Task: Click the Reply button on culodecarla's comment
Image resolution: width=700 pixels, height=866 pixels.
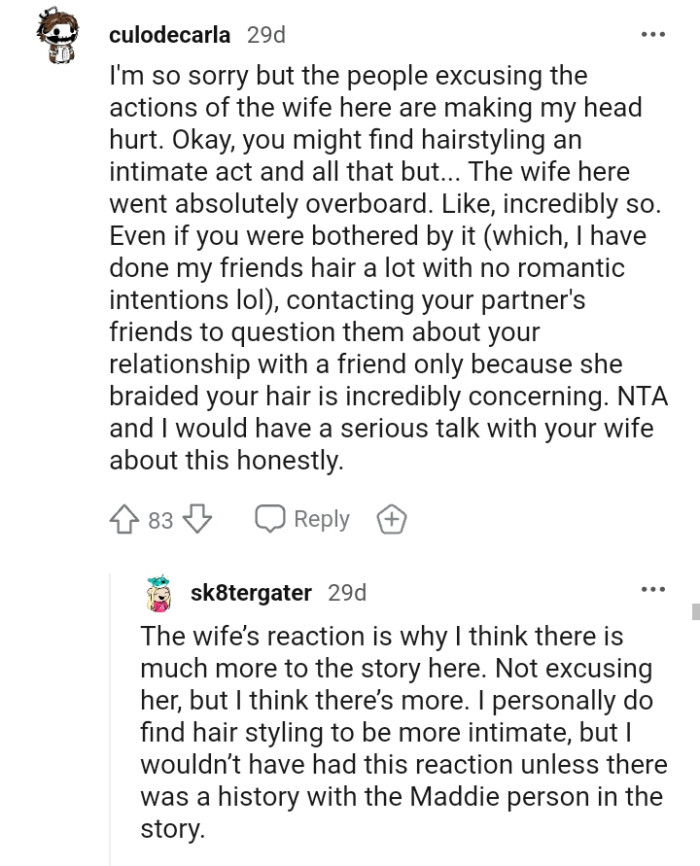Action: point(322,519)
